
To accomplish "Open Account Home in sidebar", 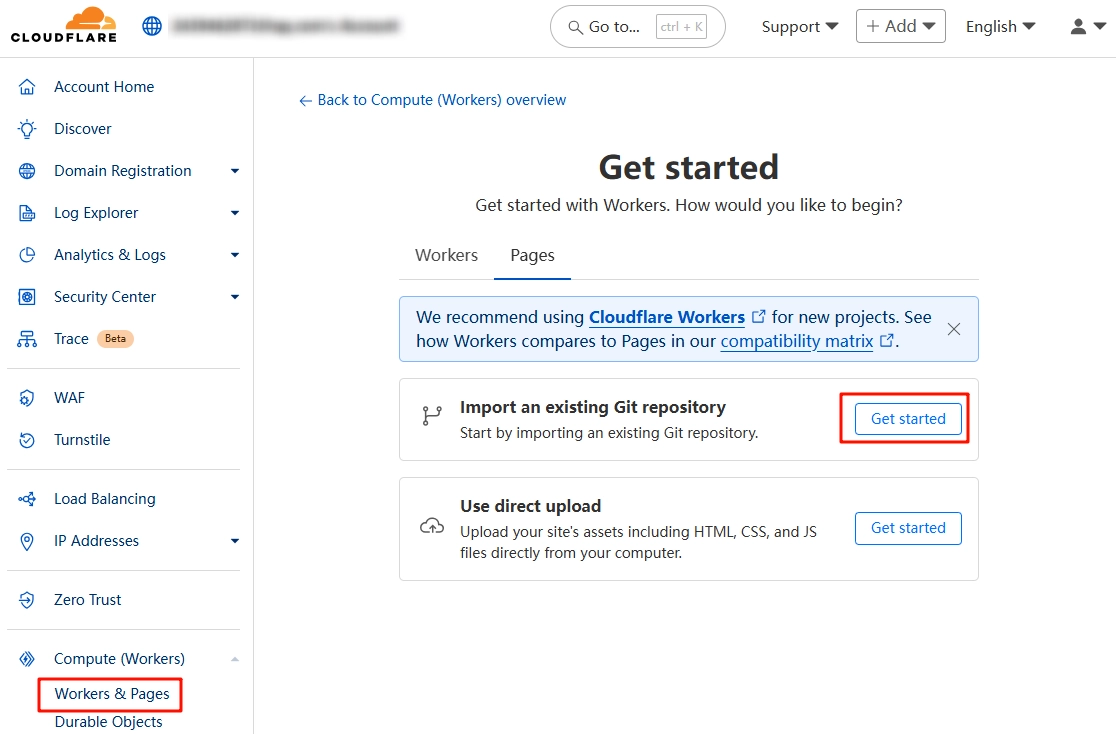I will coord(104,87).
